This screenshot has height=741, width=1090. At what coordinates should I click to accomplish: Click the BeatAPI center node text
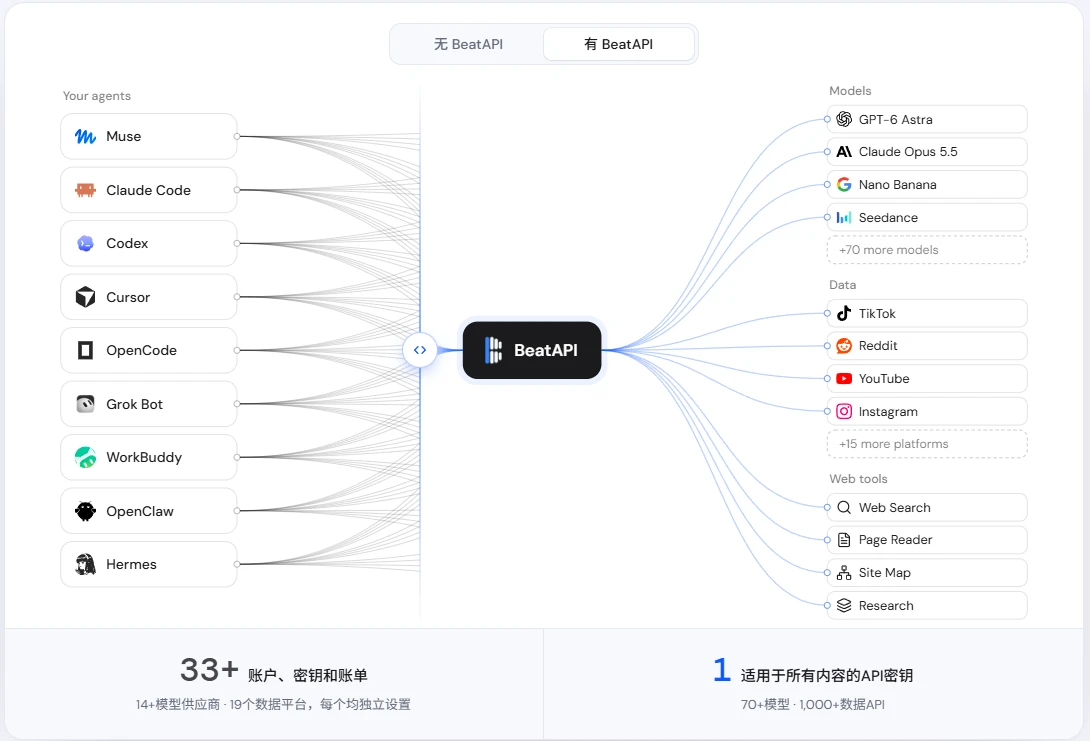[546, 350]
